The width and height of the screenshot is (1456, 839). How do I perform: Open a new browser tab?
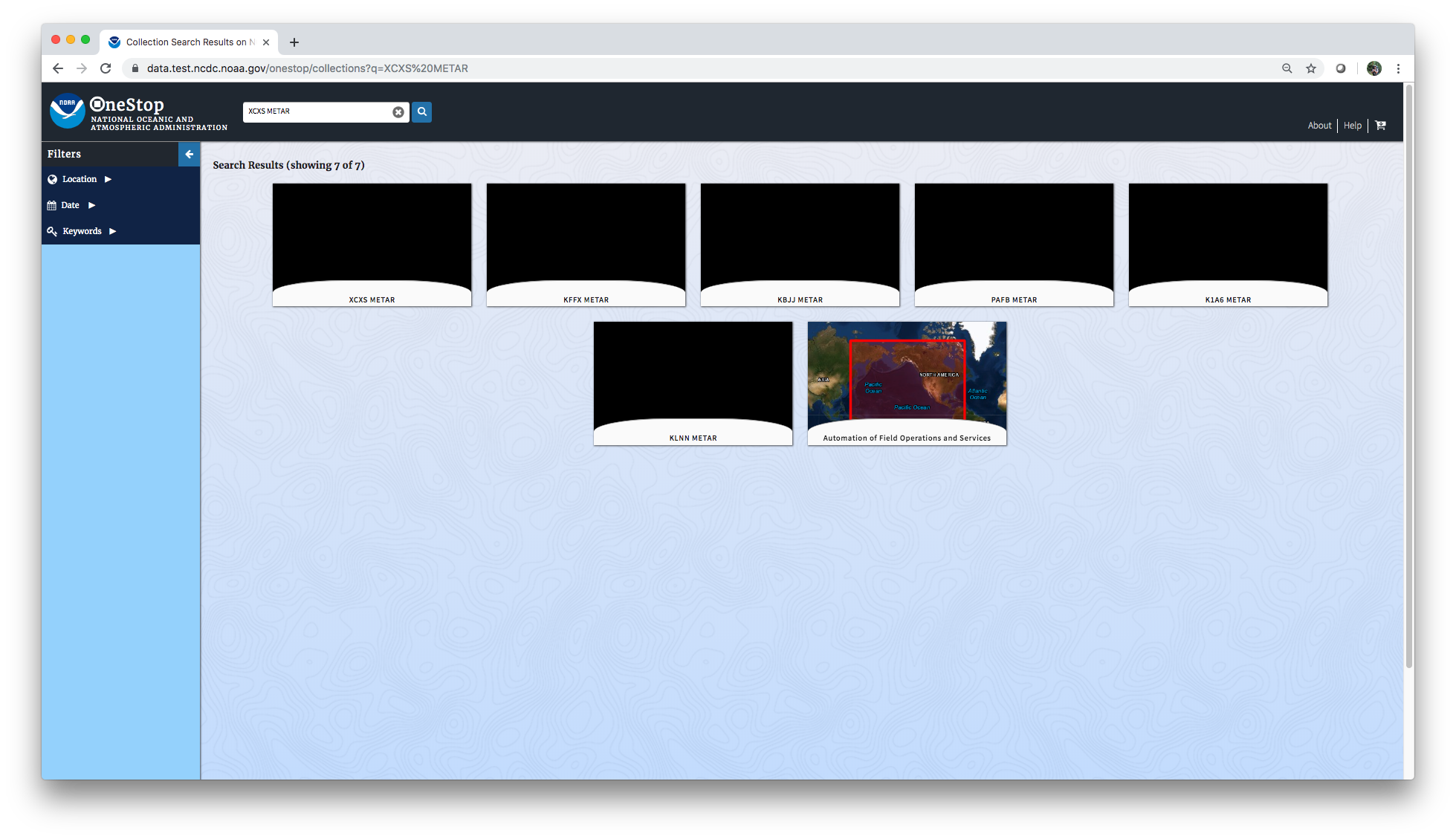click(x=294, y=42)
